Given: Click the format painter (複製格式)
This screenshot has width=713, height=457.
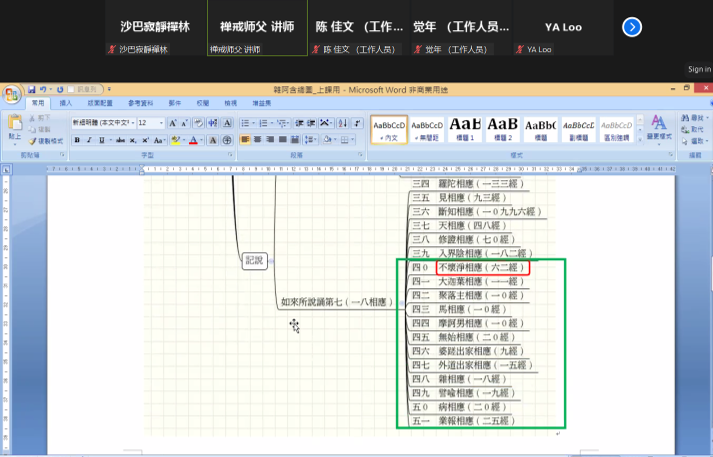Looking at the screenshot, I should pos(46,141).
